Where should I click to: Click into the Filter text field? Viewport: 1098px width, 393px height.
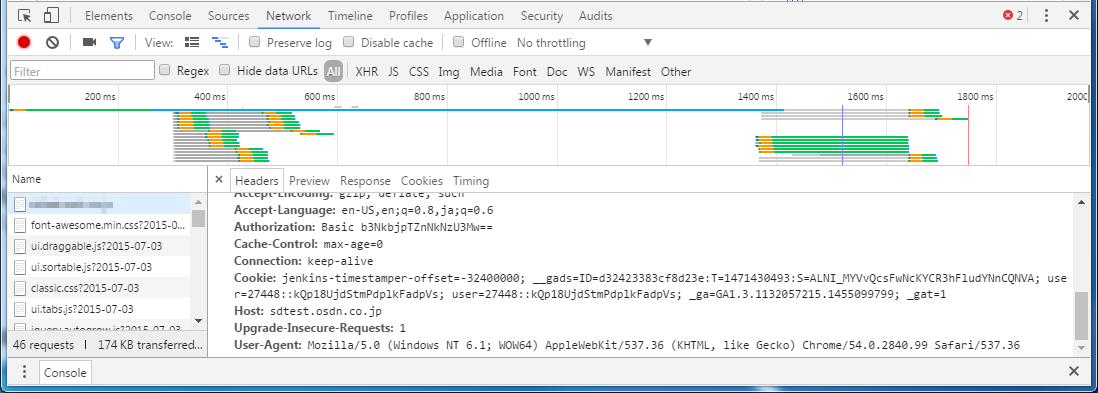tap(83, 71)
